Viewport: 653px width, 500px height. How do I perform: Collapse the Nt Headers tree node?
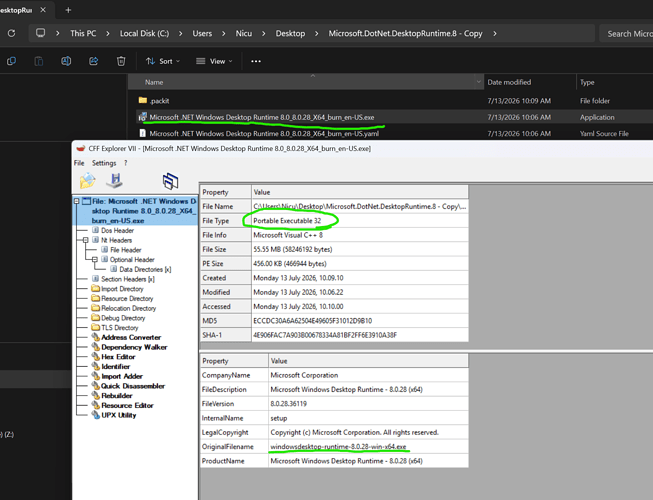point(85,240)
